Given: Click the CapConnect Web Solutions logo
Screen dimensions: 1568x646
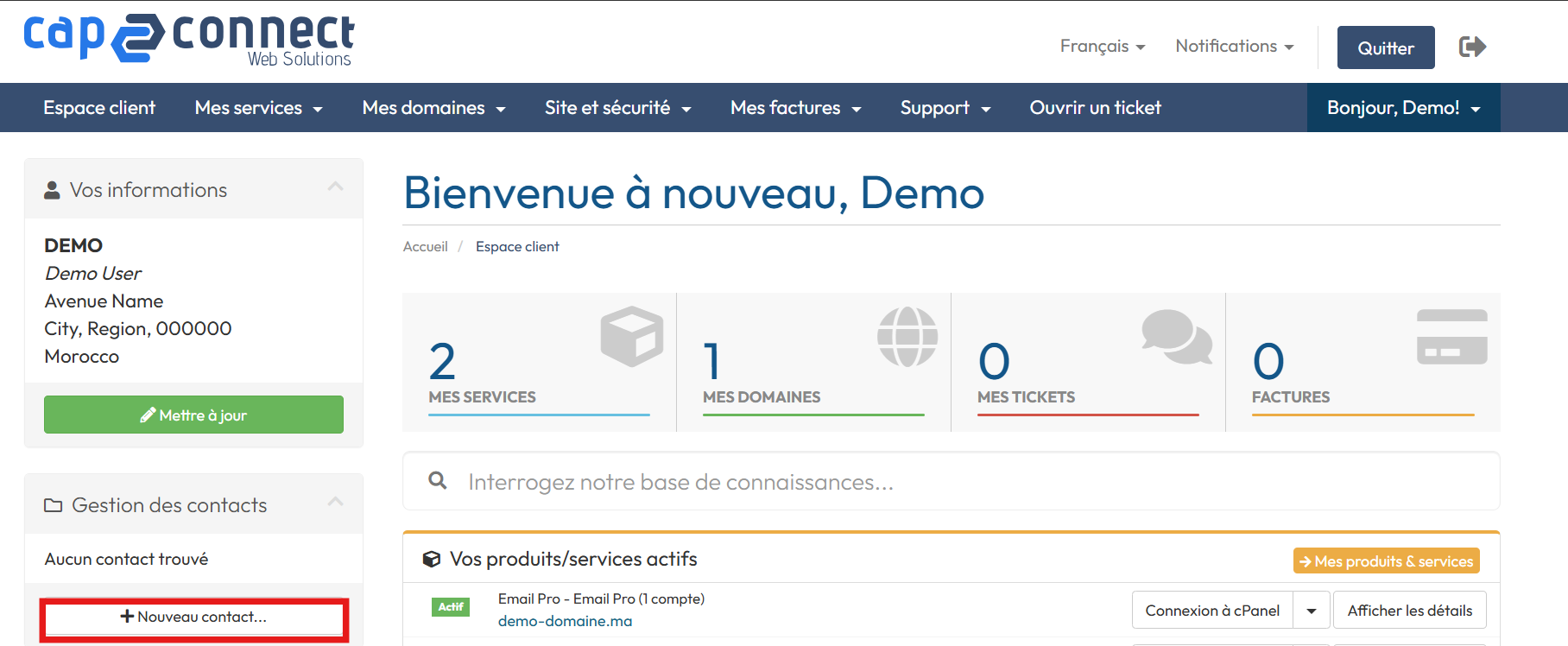Looking at the screenshot, I should (188, 40).
